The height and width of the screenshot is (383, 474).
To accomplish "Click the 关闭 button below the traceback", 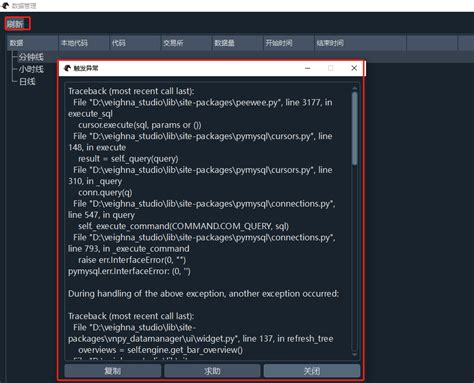I will click(x=312, y=371).
